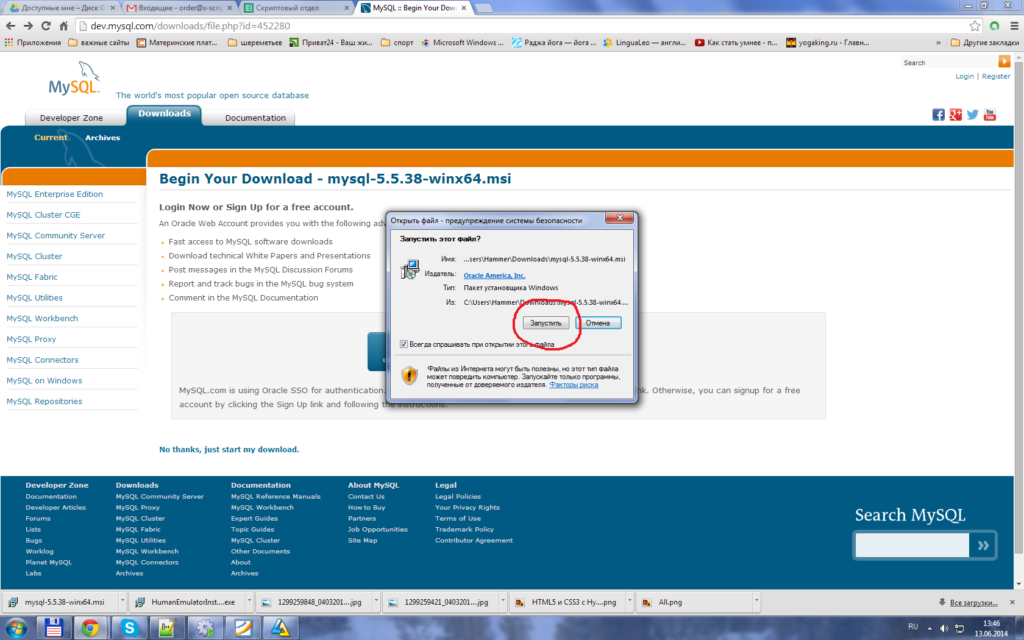Click the Запустить button in security dialog

coord(546,323)
